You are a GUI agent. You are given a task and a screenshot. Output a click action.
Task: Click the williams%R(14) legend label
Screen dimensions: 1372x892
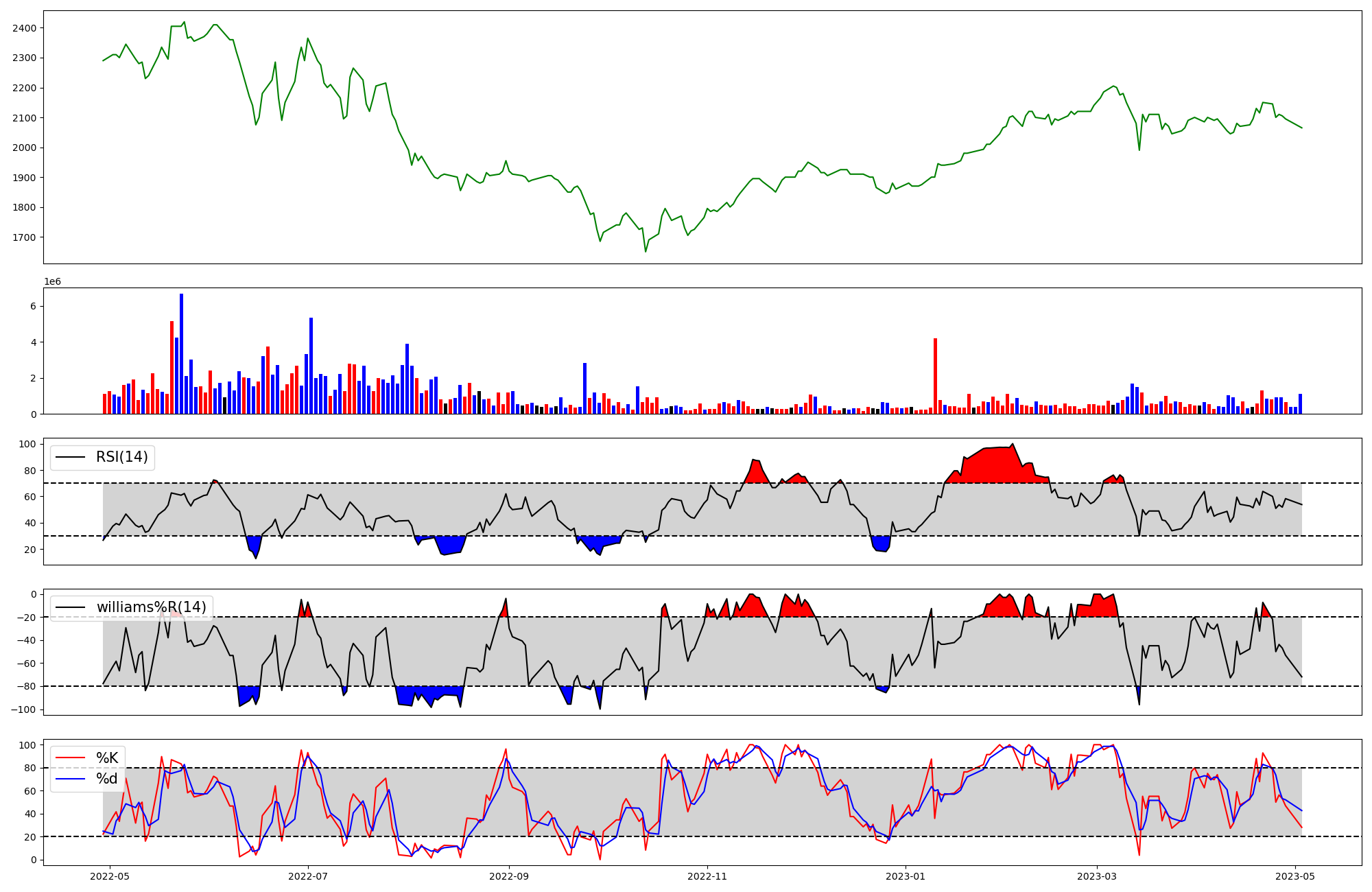point(151,607)
